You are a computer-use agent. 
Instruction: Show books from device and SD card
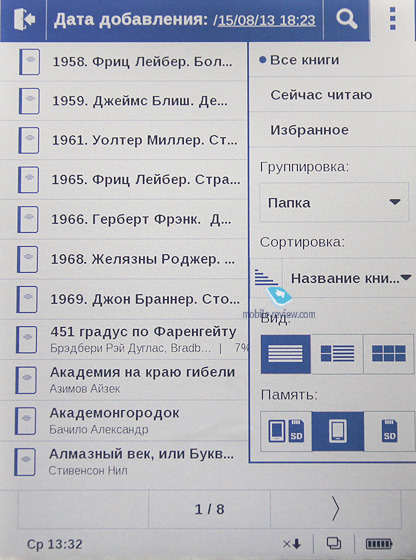286,431
